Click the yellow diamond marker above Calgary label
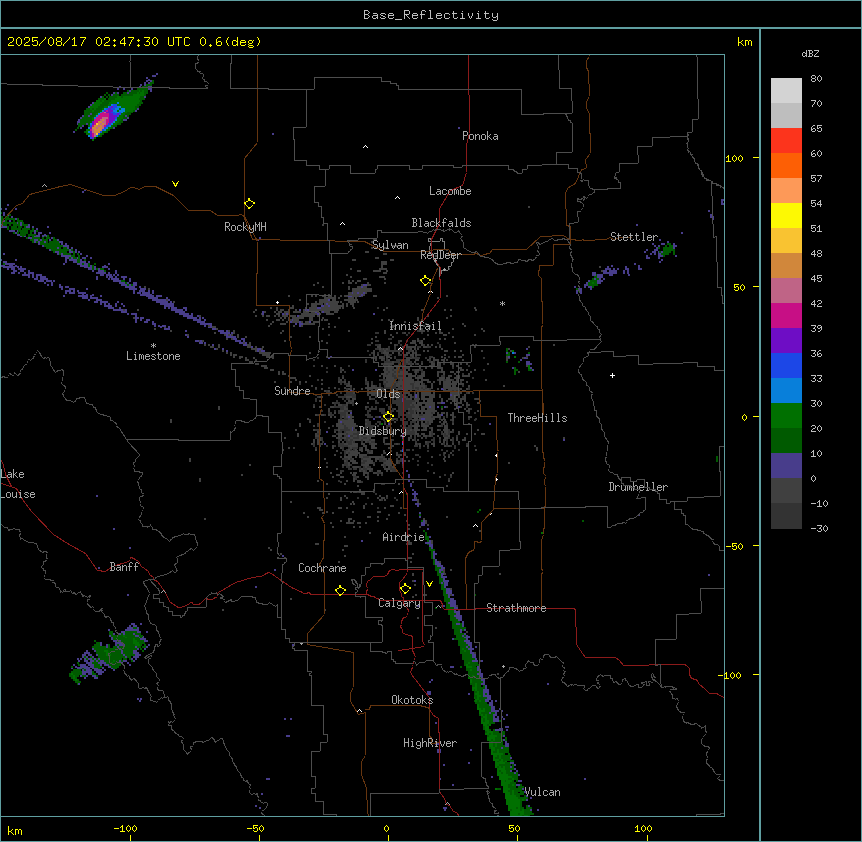The width and height of the screenshot is (862, 842). pos(405,589)
